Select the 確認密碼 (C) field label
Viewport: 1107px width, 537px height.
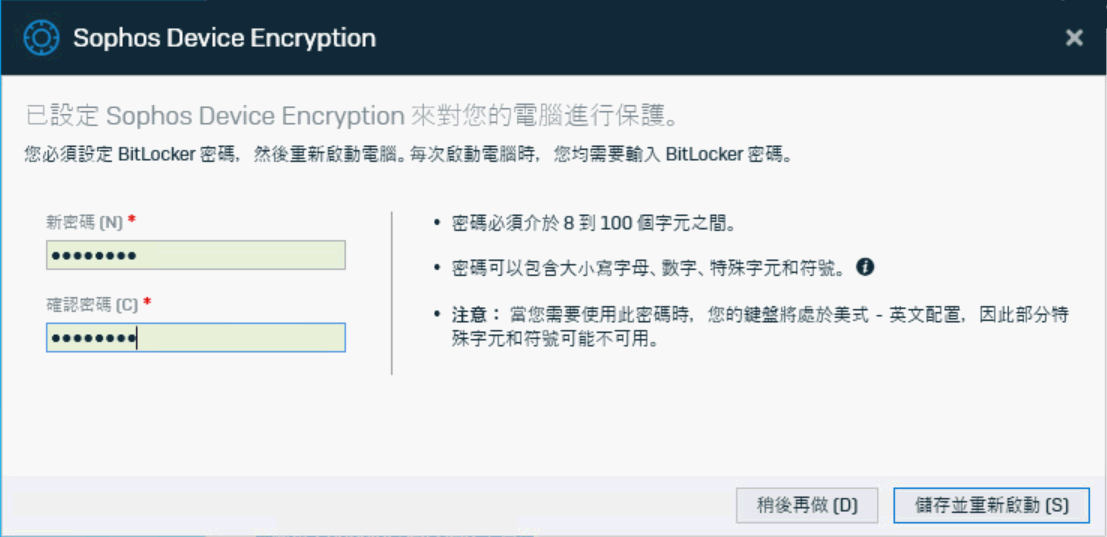coord(92,305)
